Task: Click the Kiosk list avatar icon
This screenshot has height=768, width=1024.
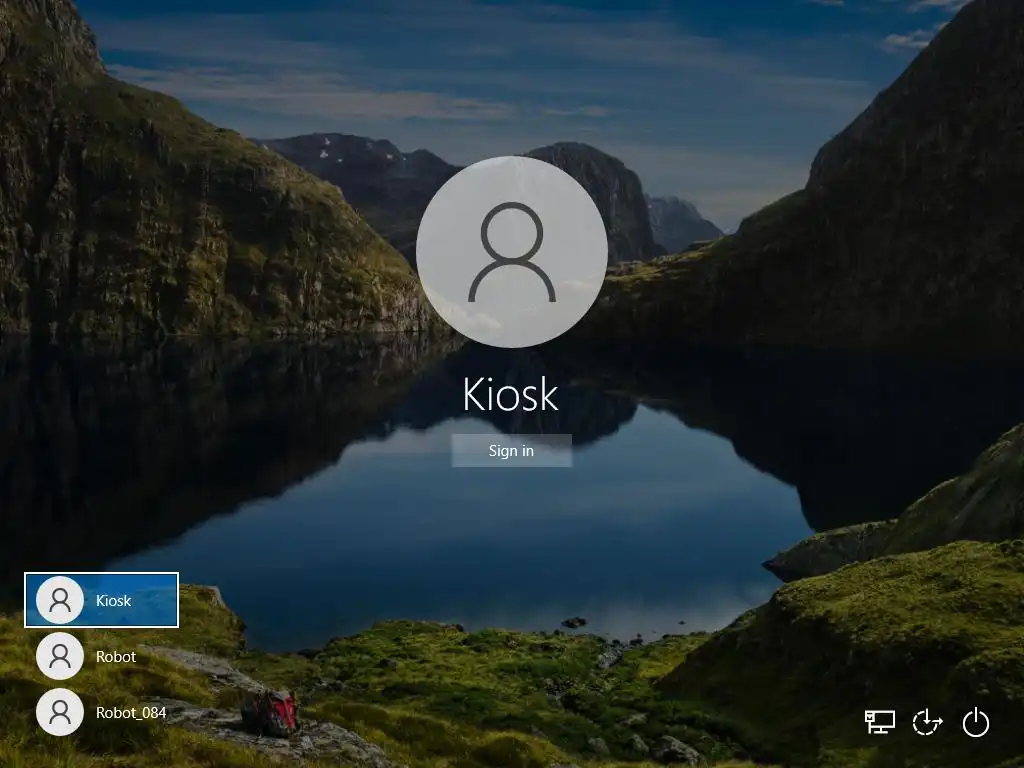Action: tap(60, 600)
